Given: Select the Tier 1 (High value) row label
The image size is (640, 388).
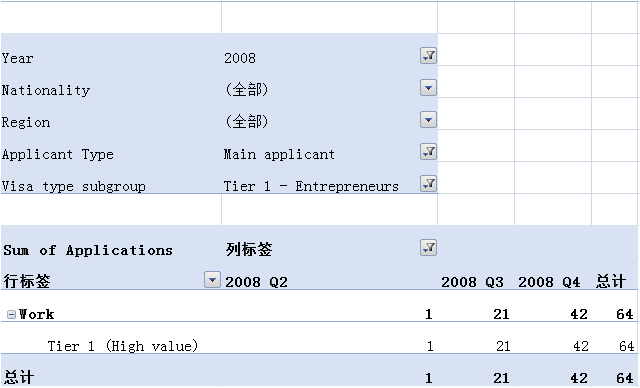Looking at the screenshot, I should pos(122,346).
